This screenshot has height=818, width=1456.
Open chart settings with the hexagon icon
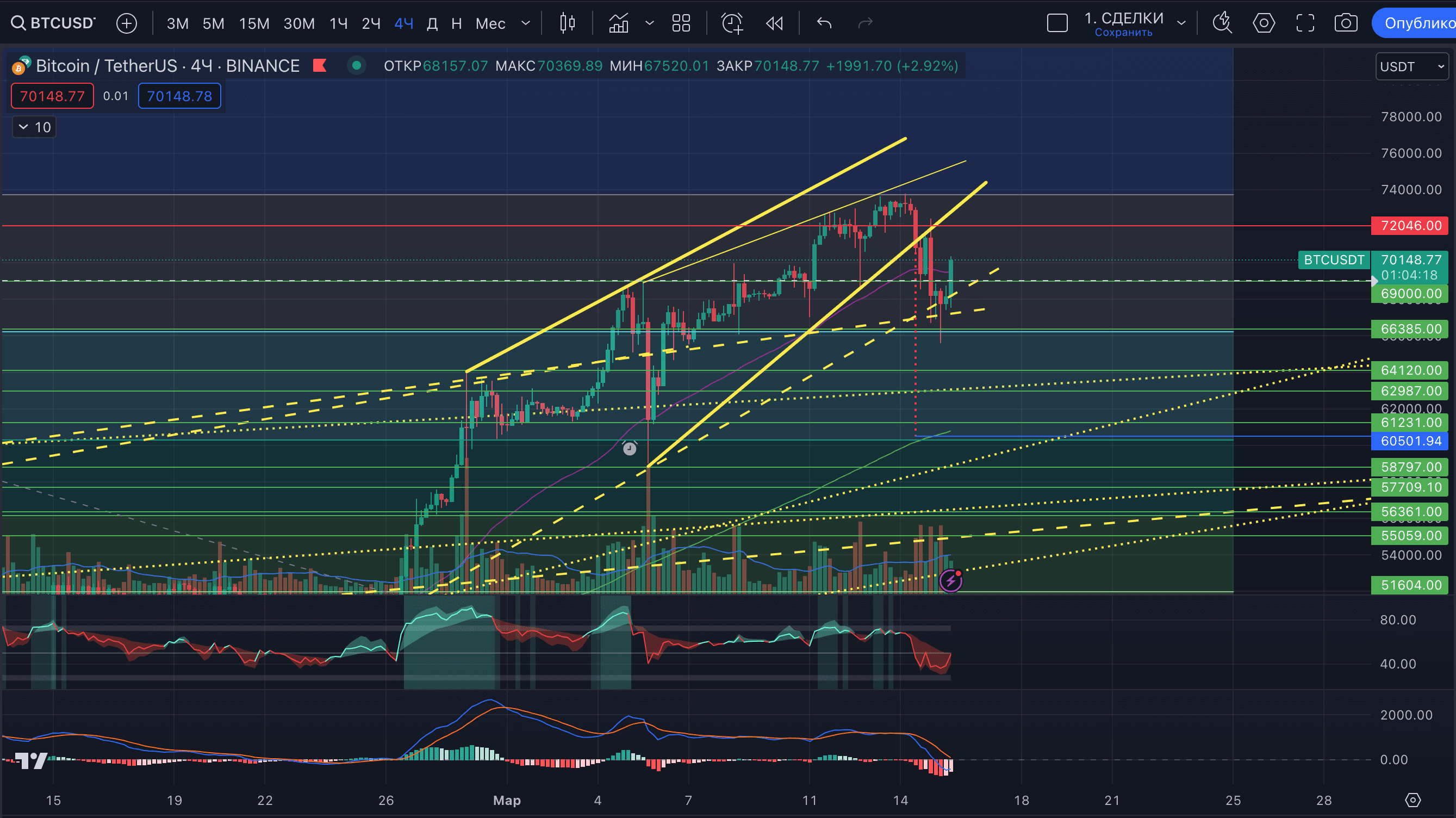coord(1264,23)
